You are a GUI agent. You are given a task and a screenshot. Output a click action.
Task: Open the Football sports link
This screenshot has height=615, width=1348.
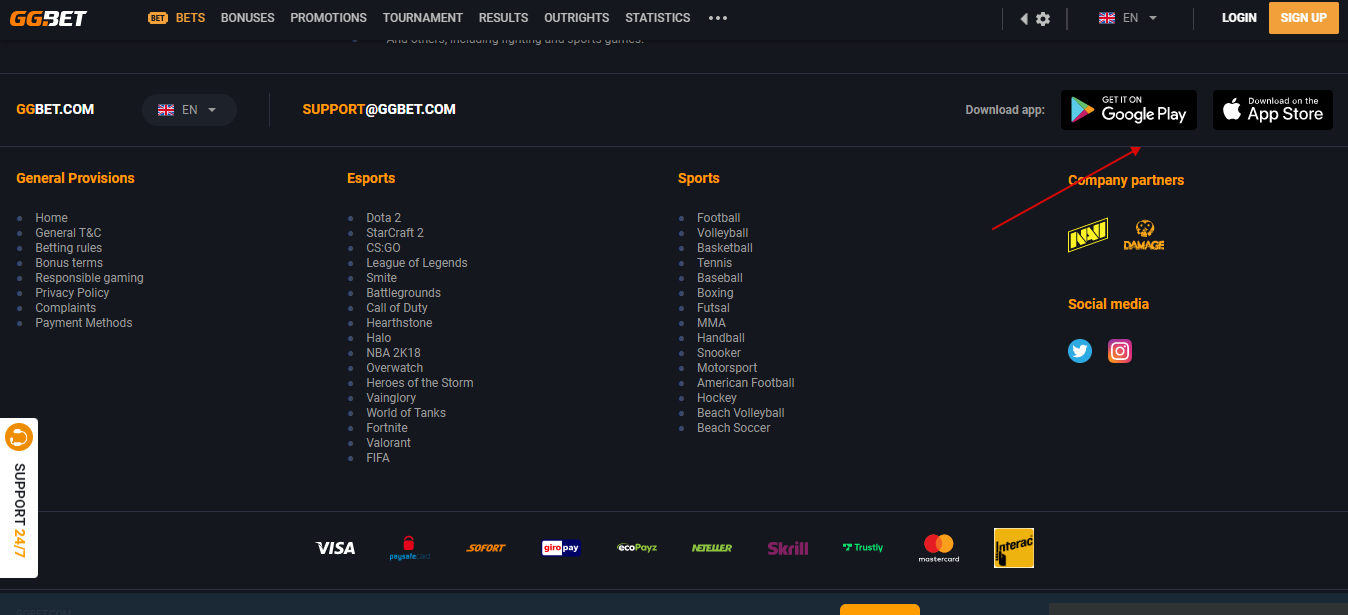click(719, 218)
